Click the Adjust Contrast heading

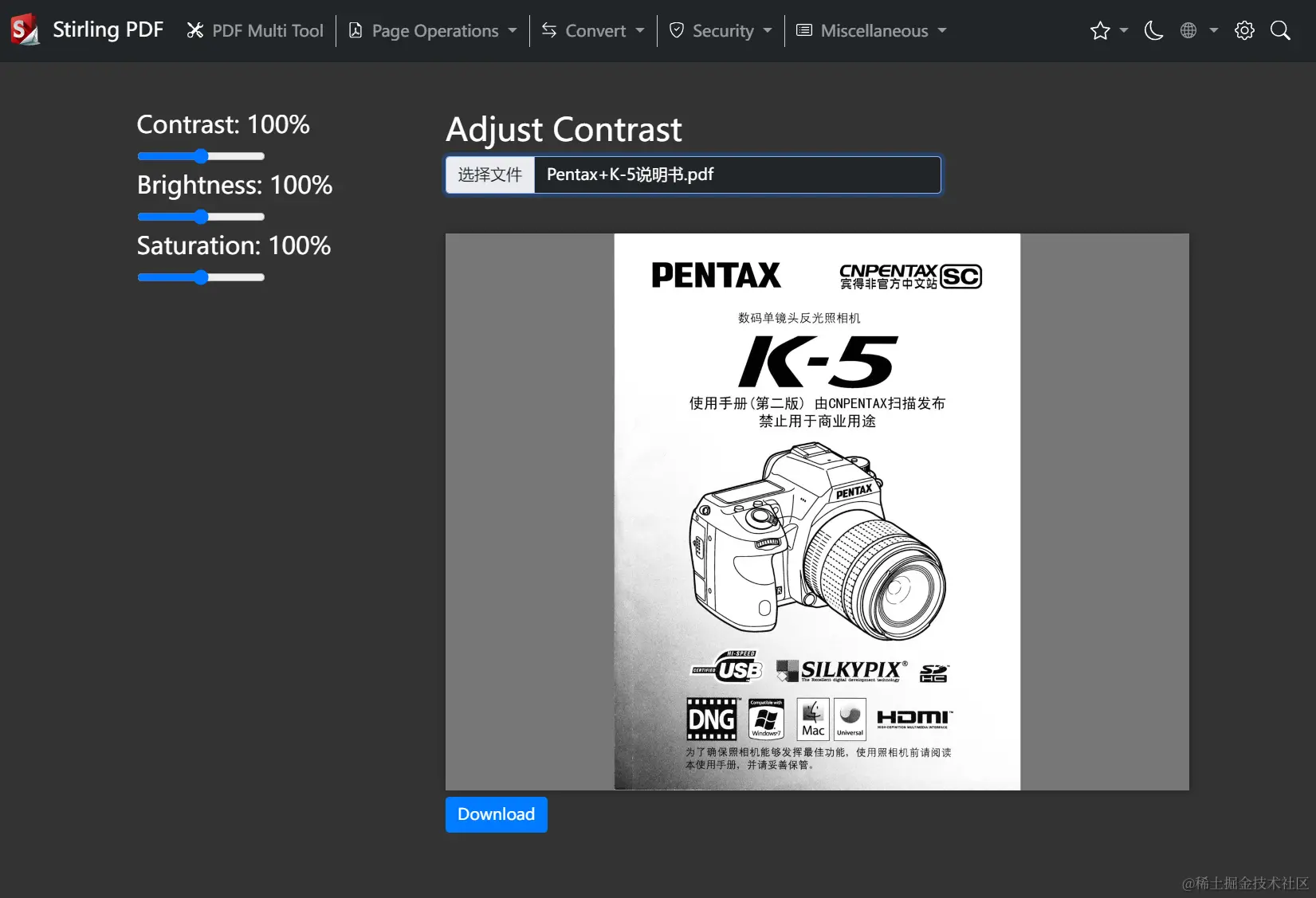[564, 129]
